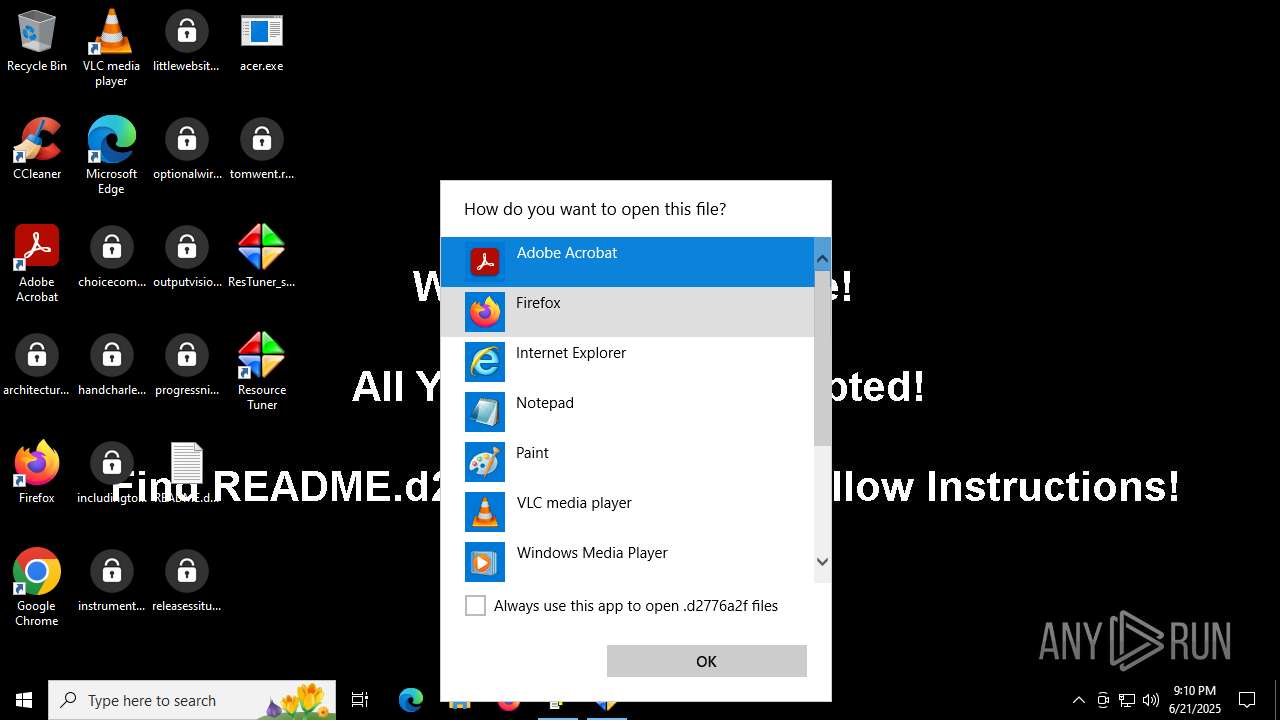Image resolution: width=1280 pixels, height=720 pixels.
Task: Pick Windows Media Player from the list
Action: [627, 560]
